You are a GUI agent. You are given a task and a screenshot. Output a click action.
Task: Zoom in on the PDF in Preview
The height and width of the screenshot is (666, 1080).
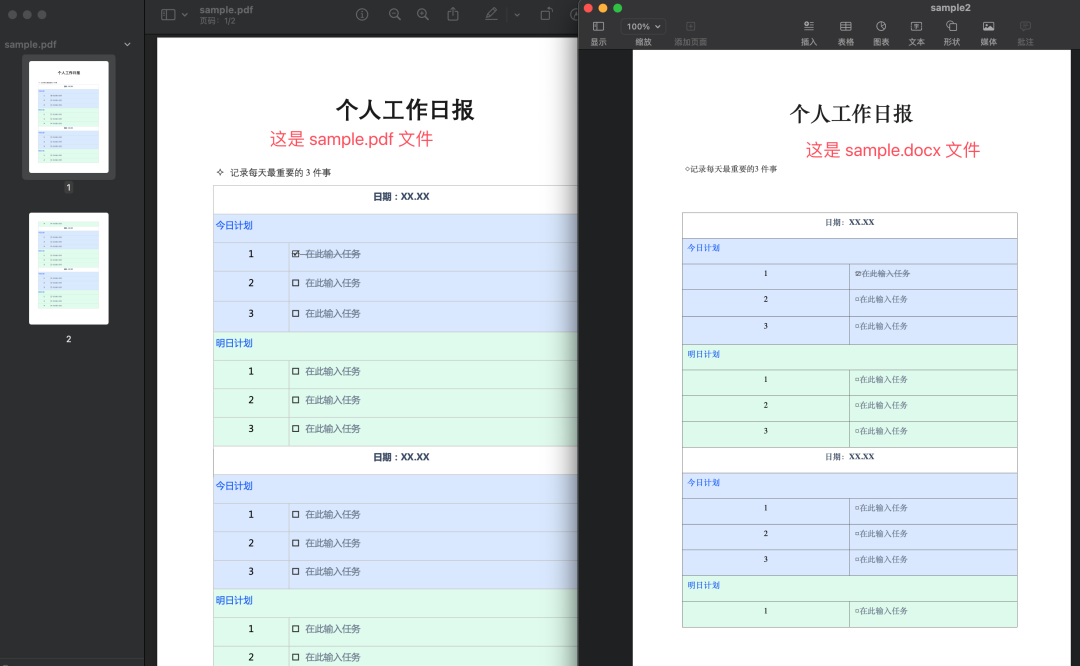(423, 14)
